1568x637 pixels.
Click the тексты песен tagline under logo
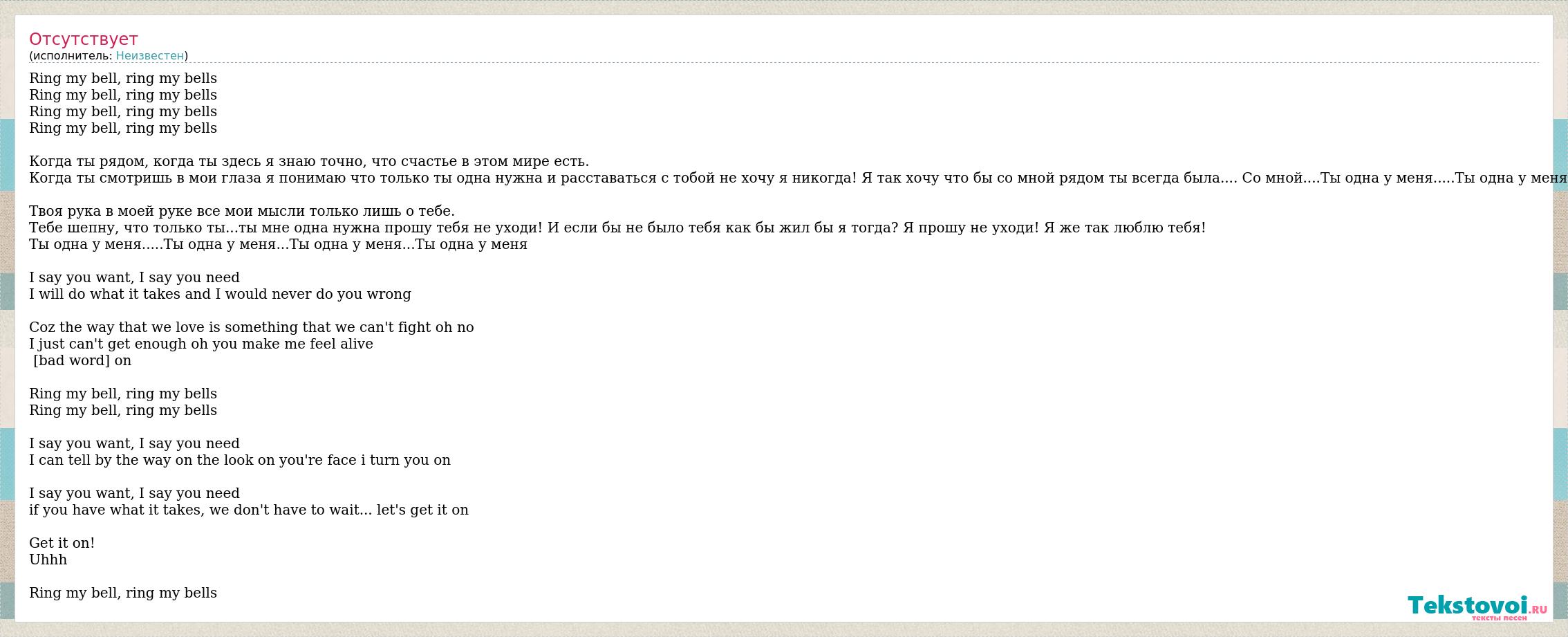pyautogui.click(x=1499, y=618)
